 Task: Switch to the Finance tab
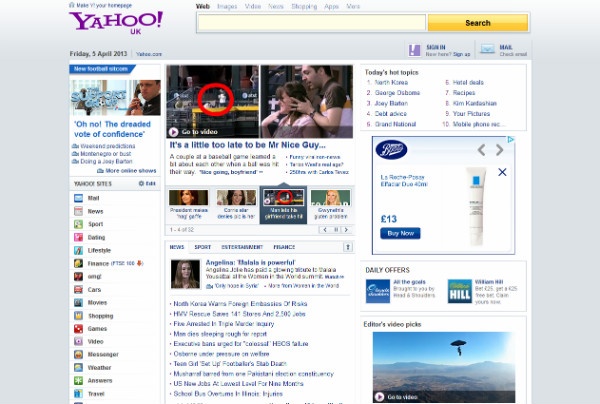tap(284, 247)
